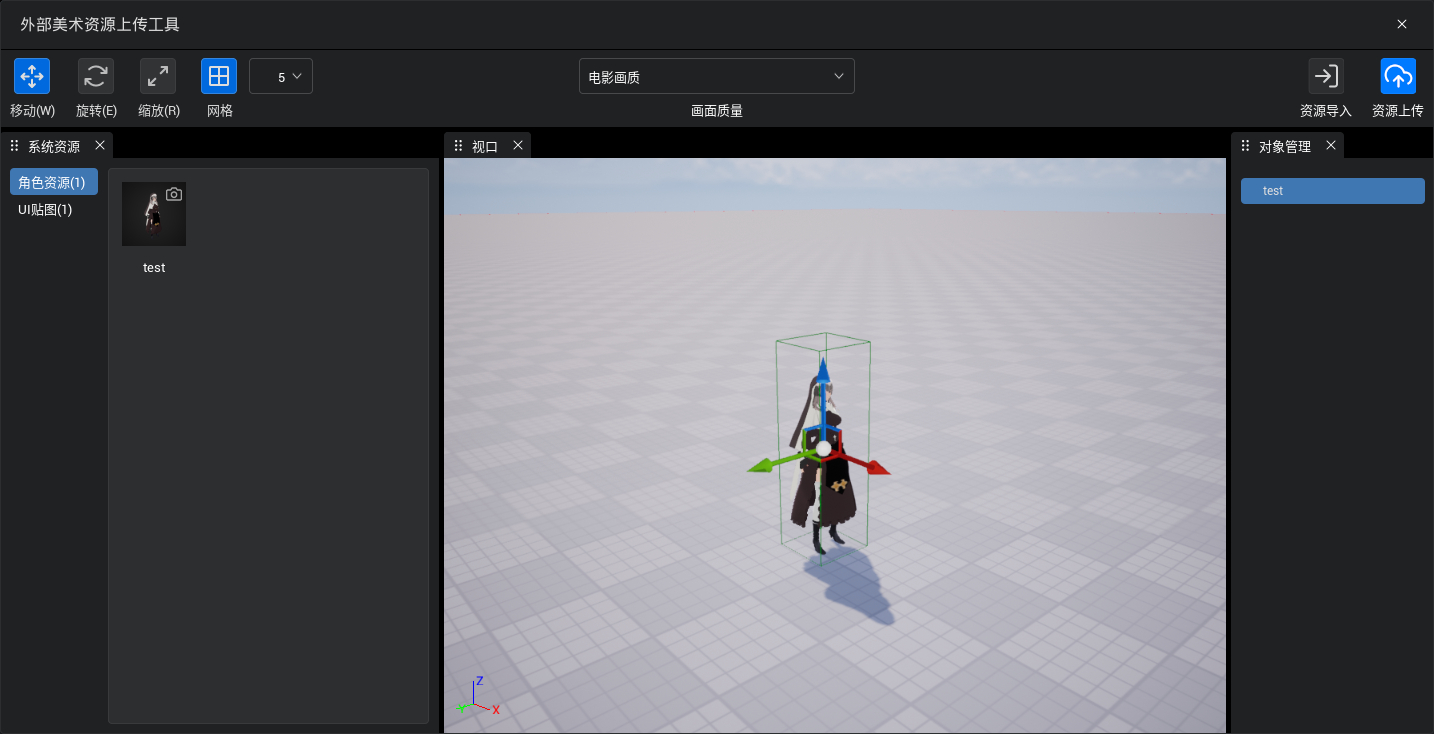This screenshot has width=1434, height=734.
Task: Close the 对象管理 panel tab
Action: click(1331, 145)
